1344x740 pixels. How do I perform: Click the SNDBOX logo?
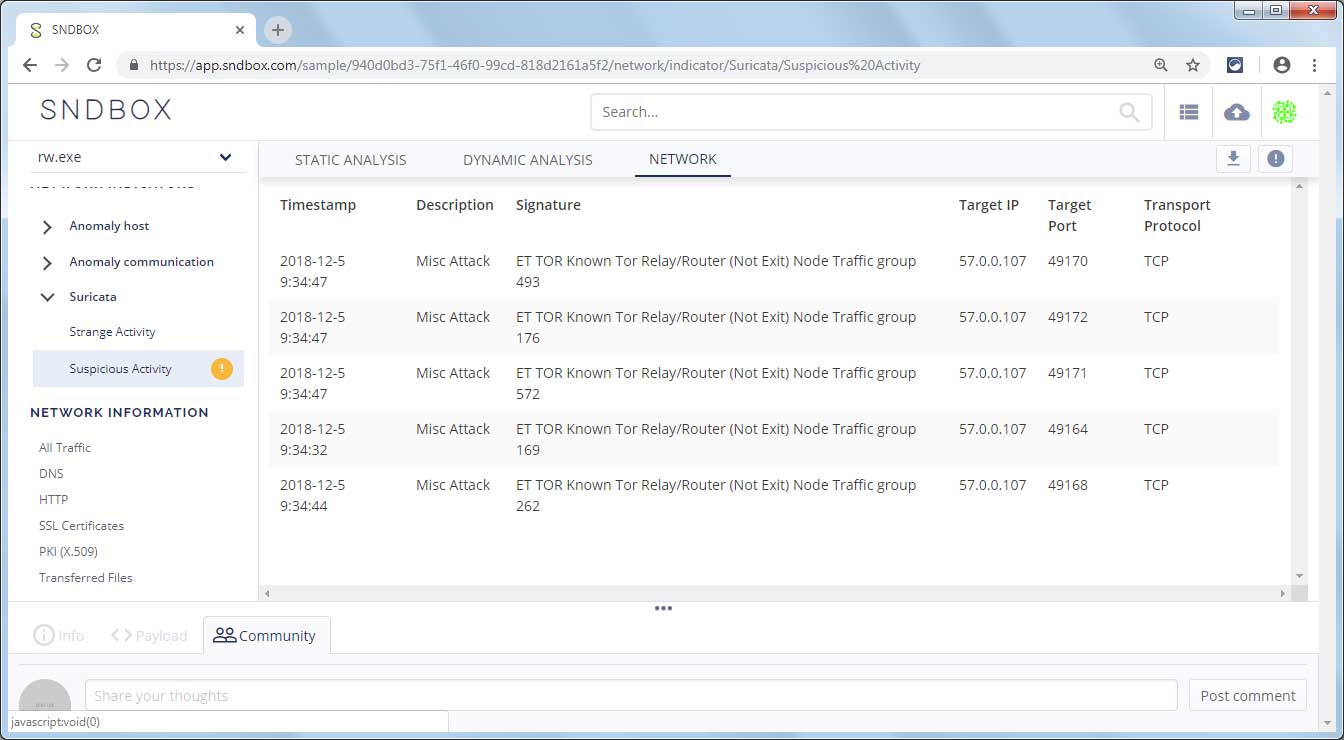coord(106,110)
